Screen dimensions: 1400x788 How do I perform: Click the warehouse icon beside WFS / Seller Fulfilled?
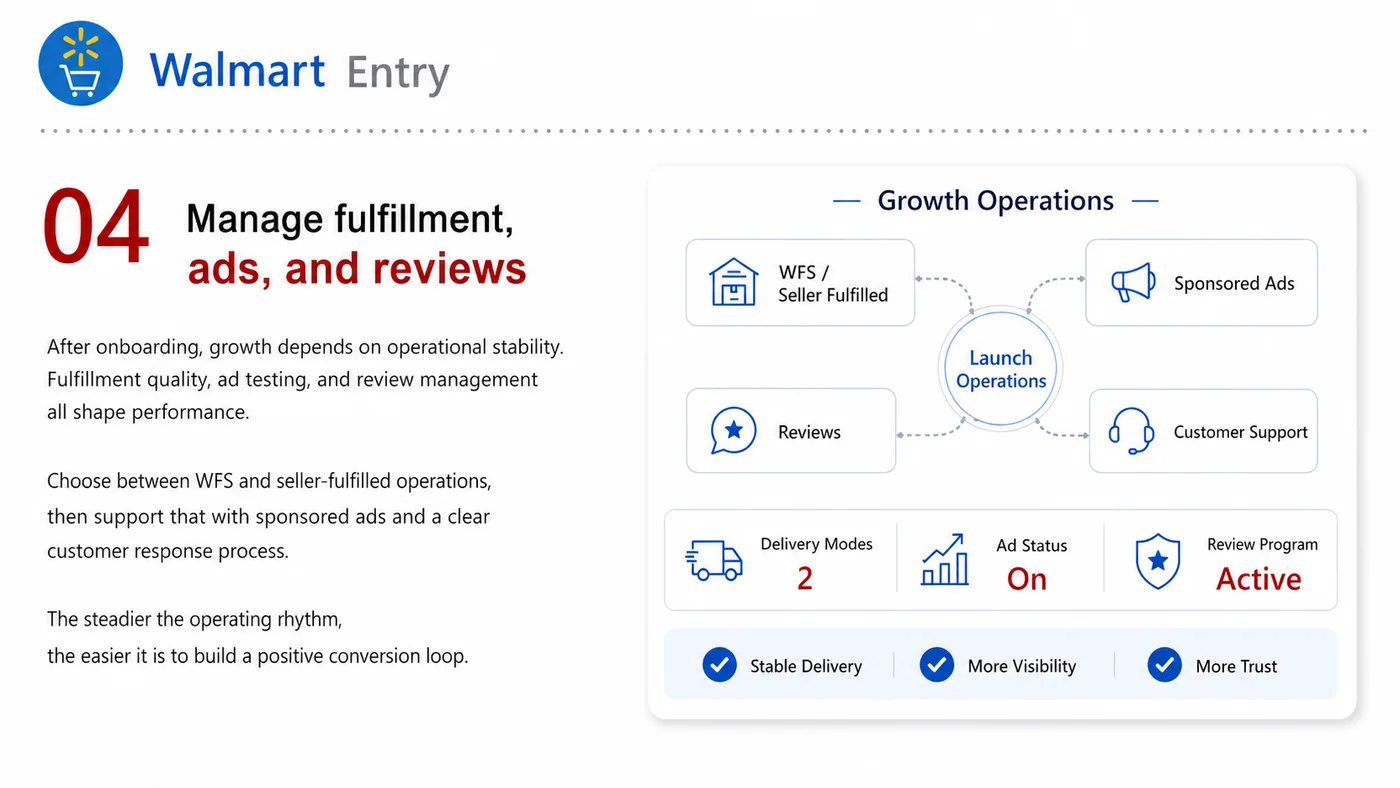[x=733, y=282]
